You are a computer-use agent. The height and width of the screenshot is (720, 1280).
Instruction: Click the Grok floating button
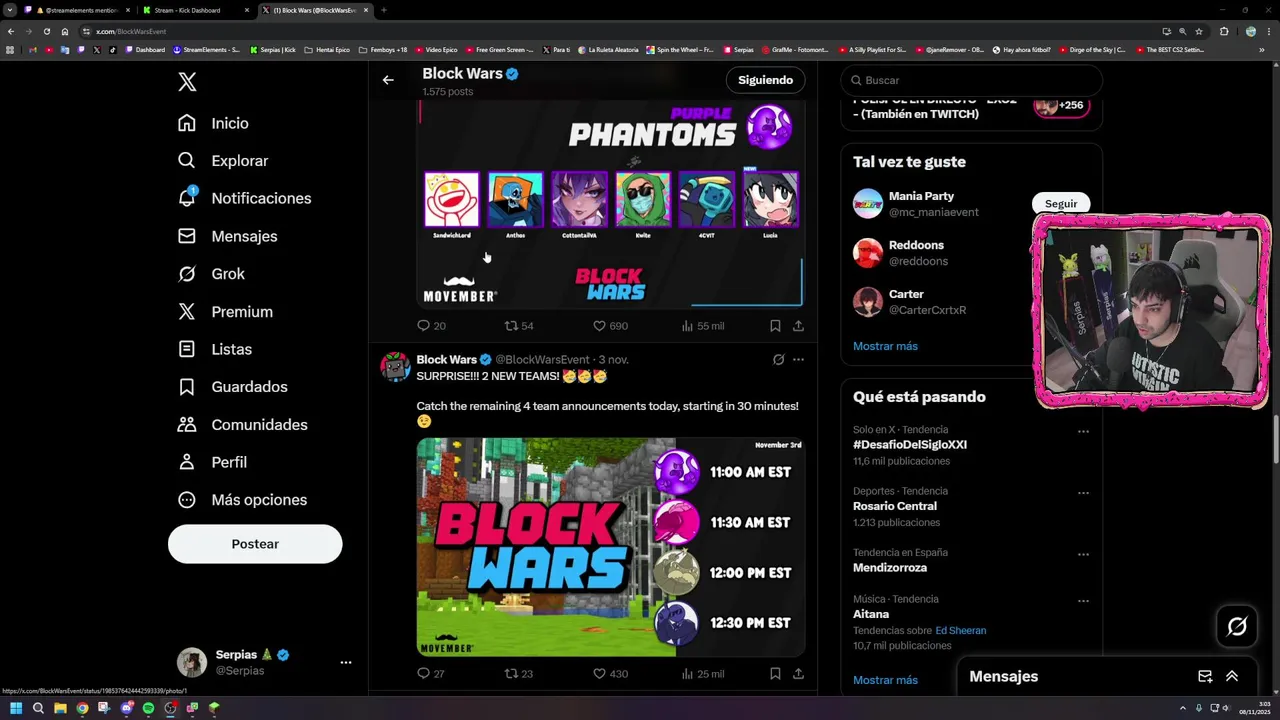(1237, 627)
